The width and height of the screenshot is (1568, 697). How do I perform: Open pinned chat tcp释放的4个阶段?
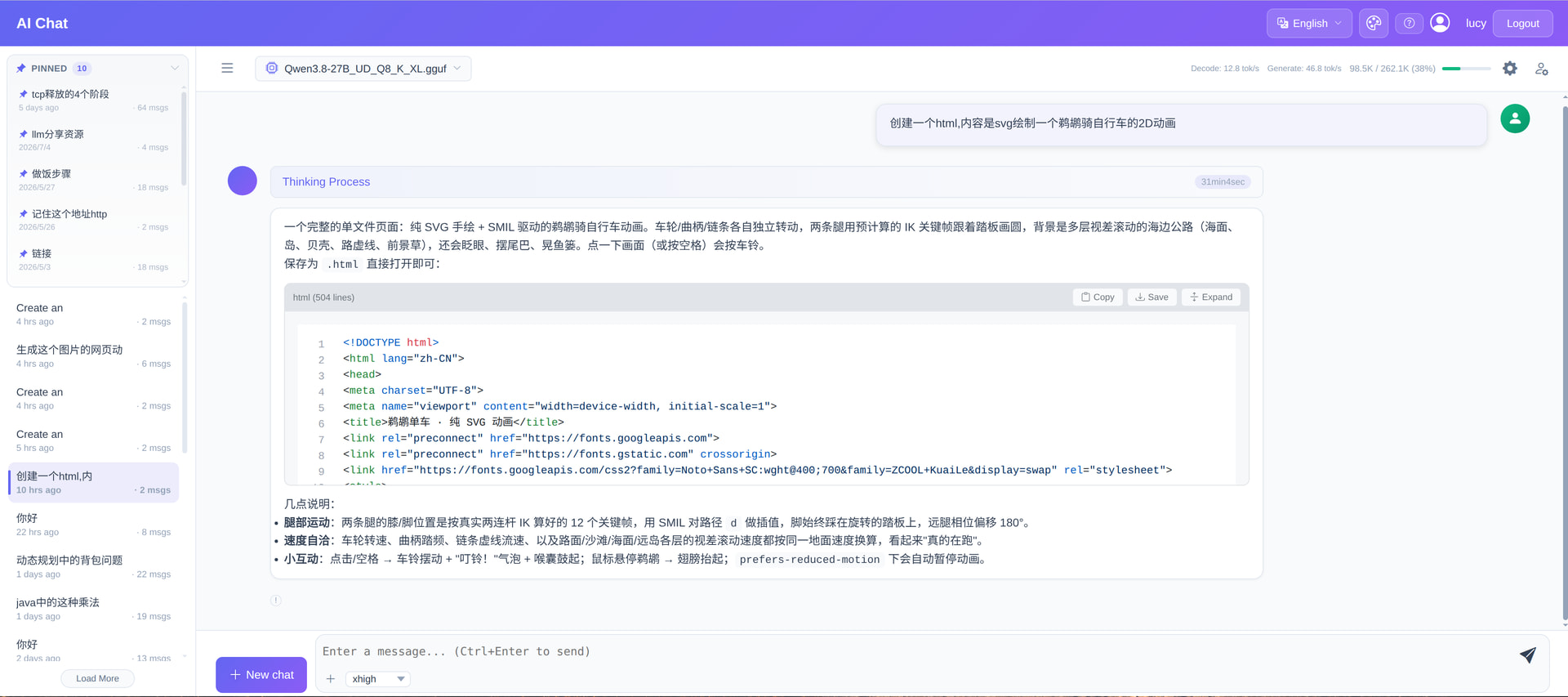click(x=94, y=100)
